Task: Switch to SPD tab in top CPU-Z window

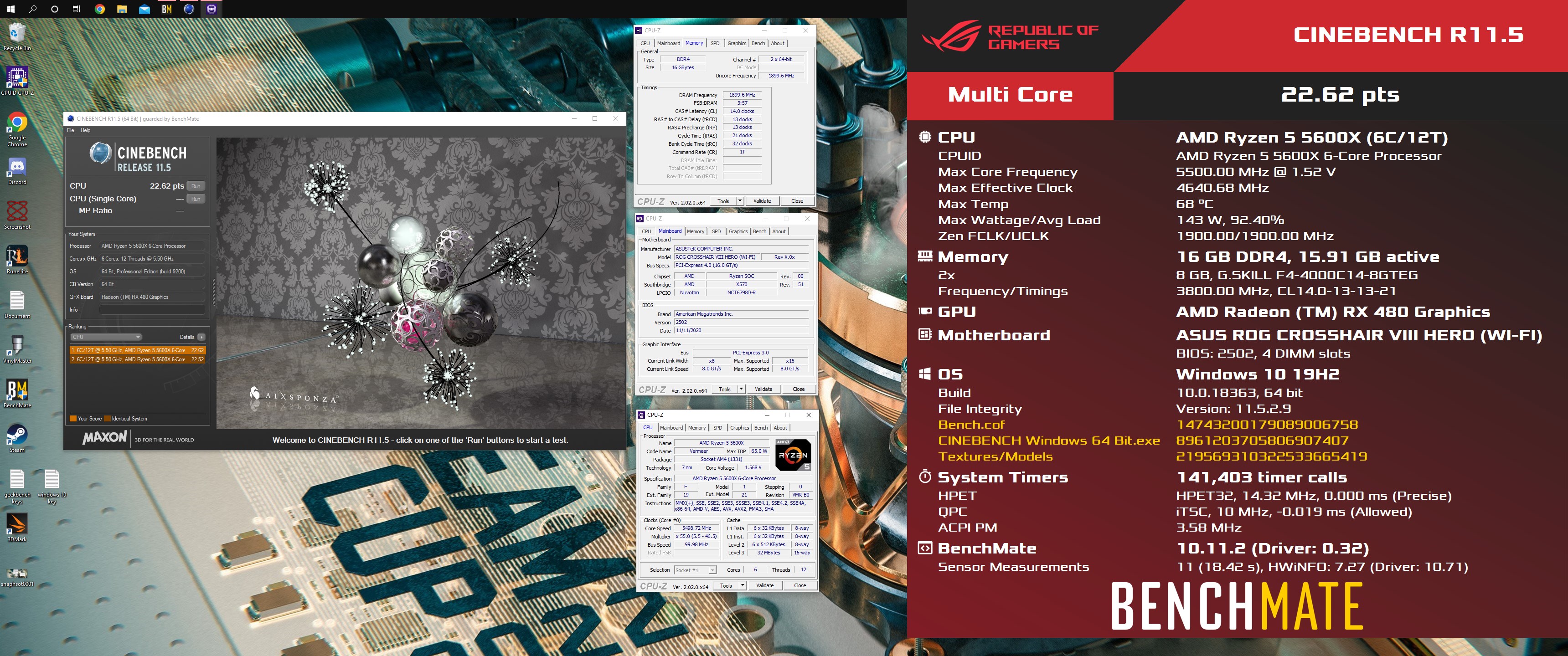Action: tap(715, 43)
